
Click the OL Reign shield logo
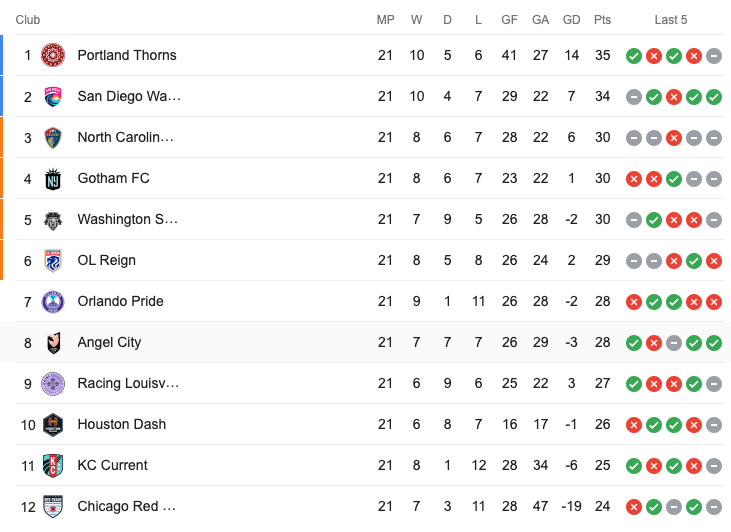[53, 261]
